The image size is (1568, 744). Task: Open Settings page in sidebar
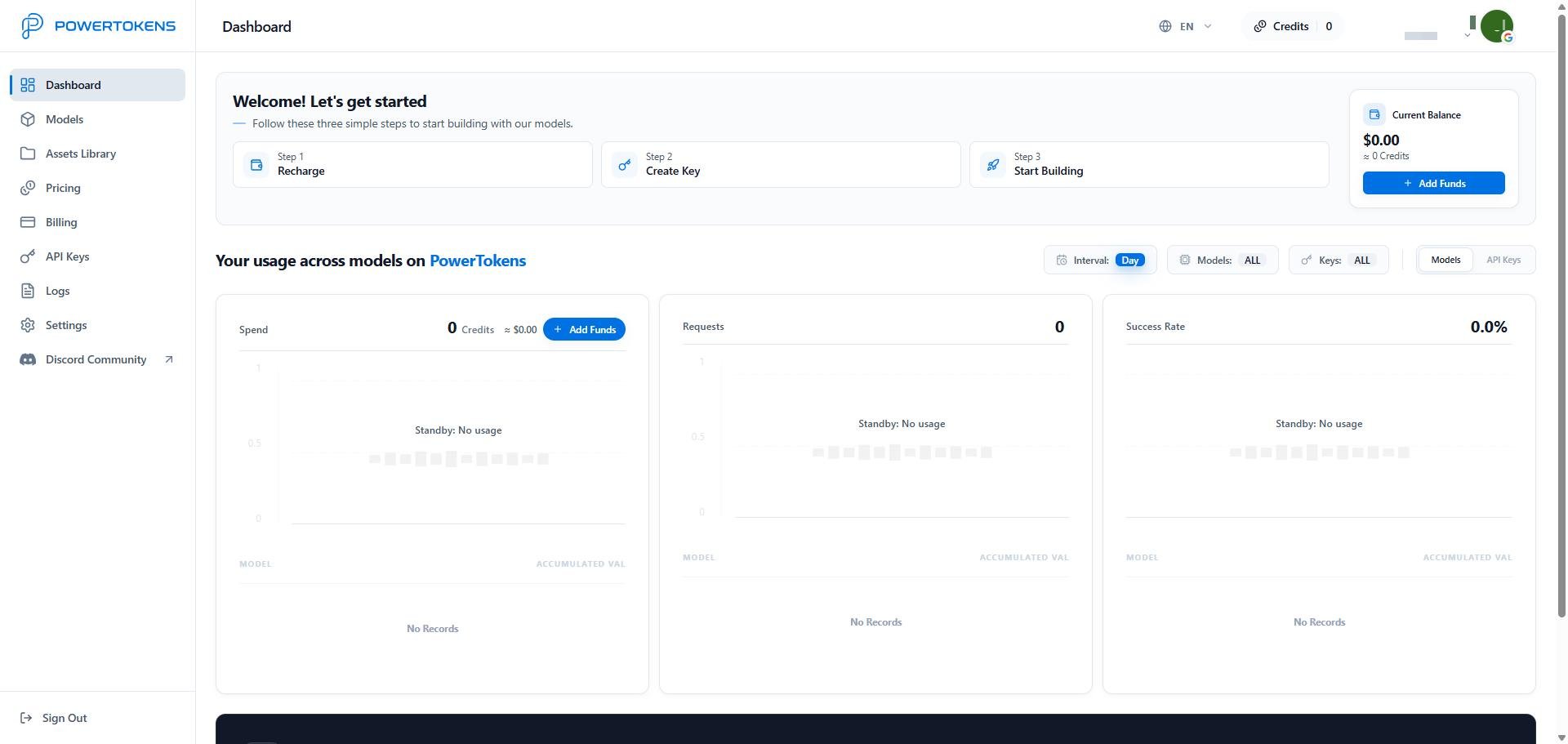tap(97, 325)
